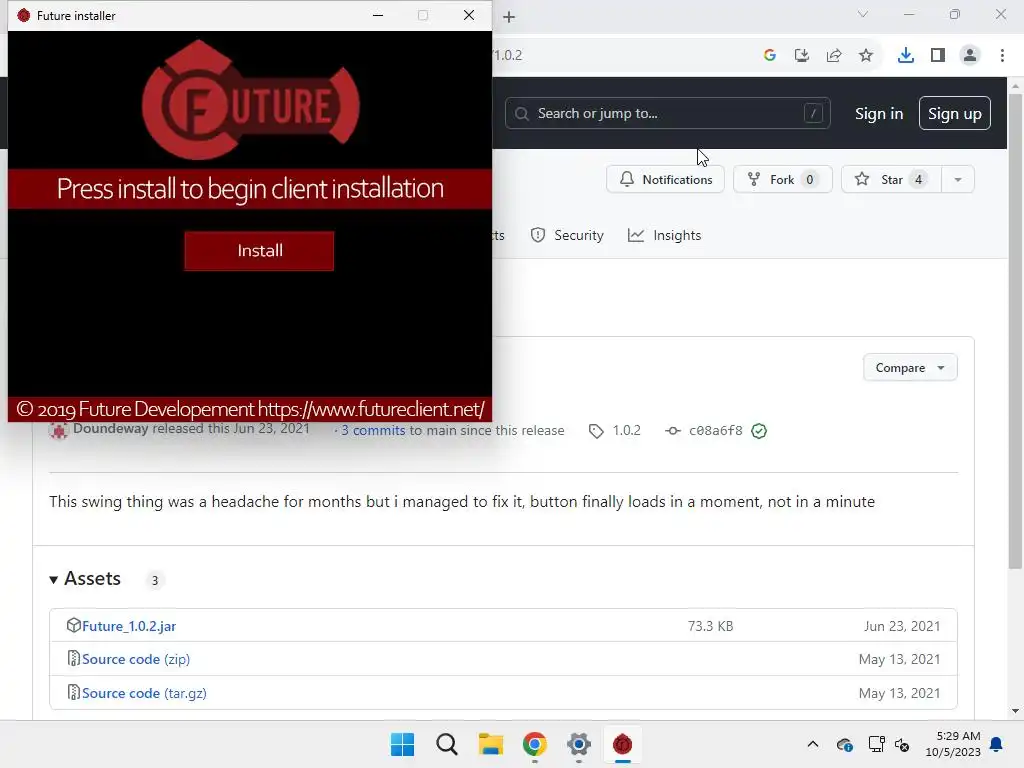Click the Install button in Future installer

point(259,251)
